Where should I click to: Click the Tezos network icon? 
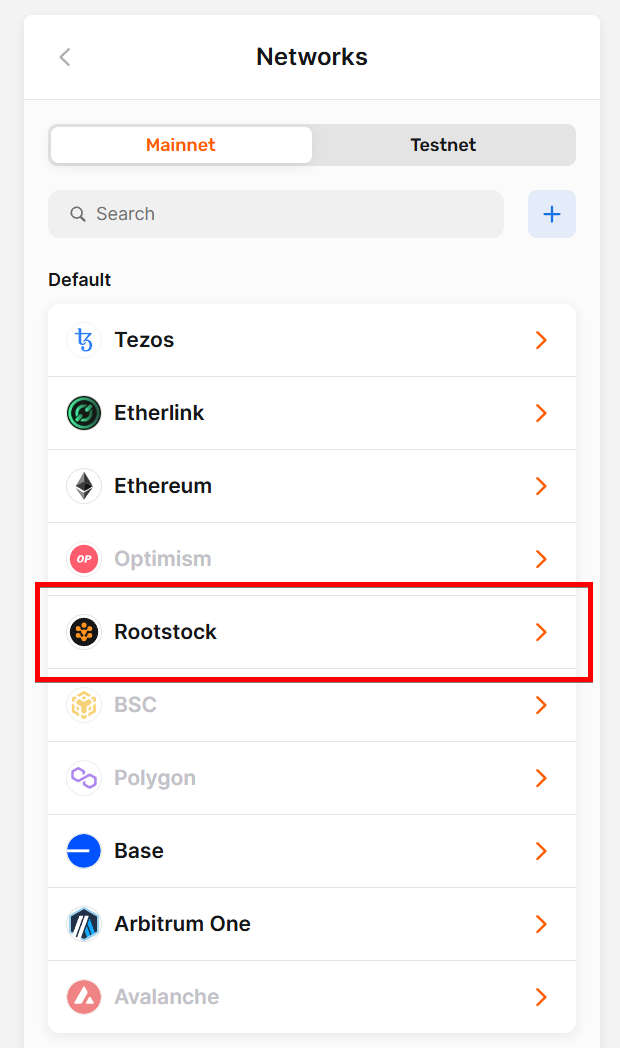click(x=84, y=340)
